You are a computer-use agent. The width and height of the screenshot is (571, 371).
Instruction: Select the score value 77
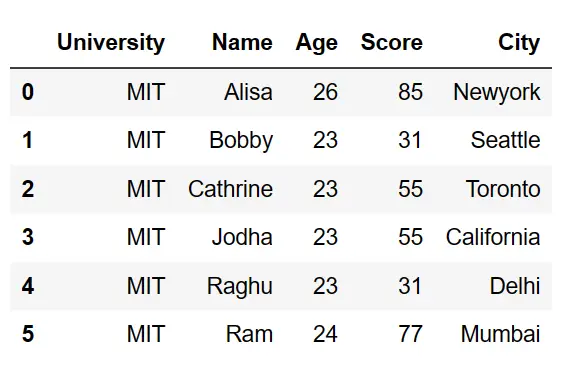[410, 334]
